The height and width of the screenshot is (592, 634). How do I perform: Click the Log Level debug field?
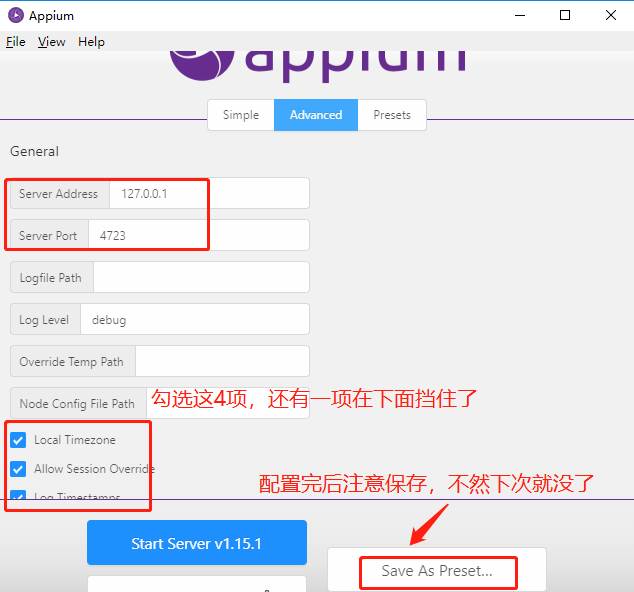195,319
